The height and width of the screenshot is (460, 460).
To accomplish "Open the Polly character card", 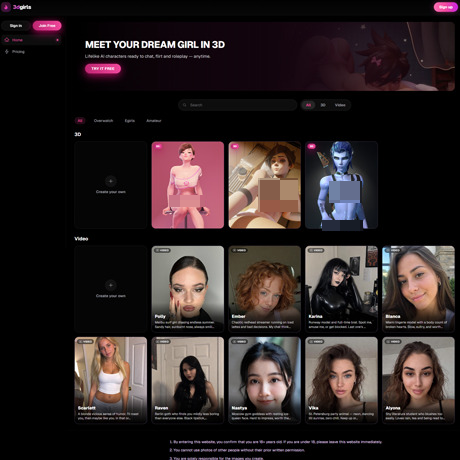I will point(188,289).
